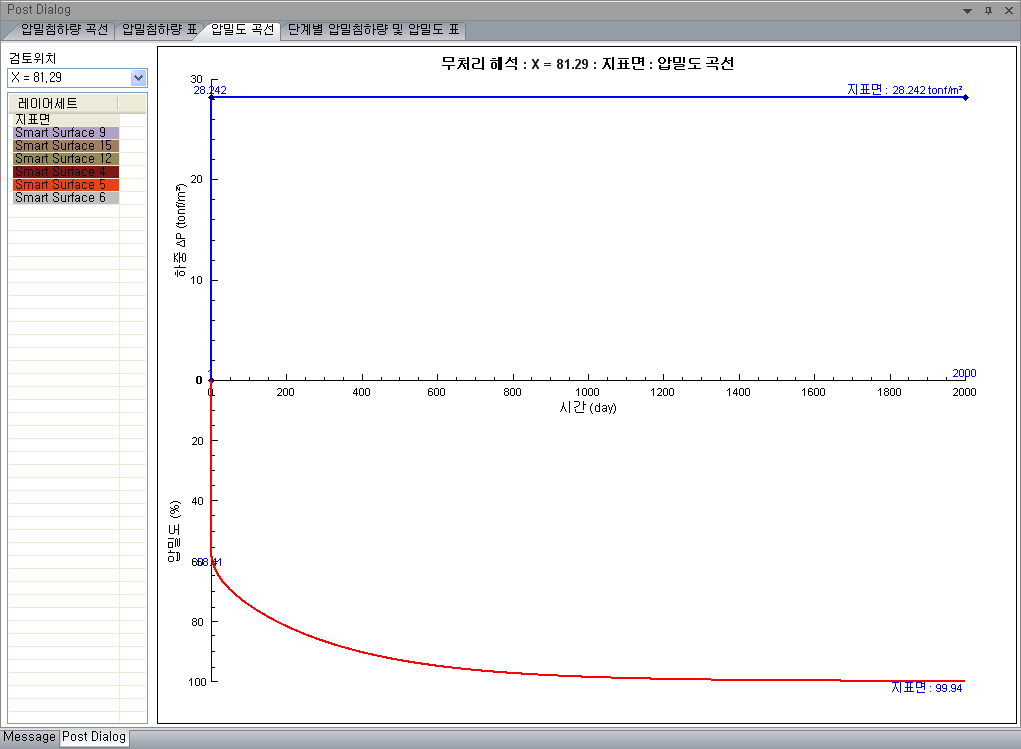Open the 압밀침하량 표 tab
The image size is (1021, 749).
pyautogui.click(x=159, y=30)
